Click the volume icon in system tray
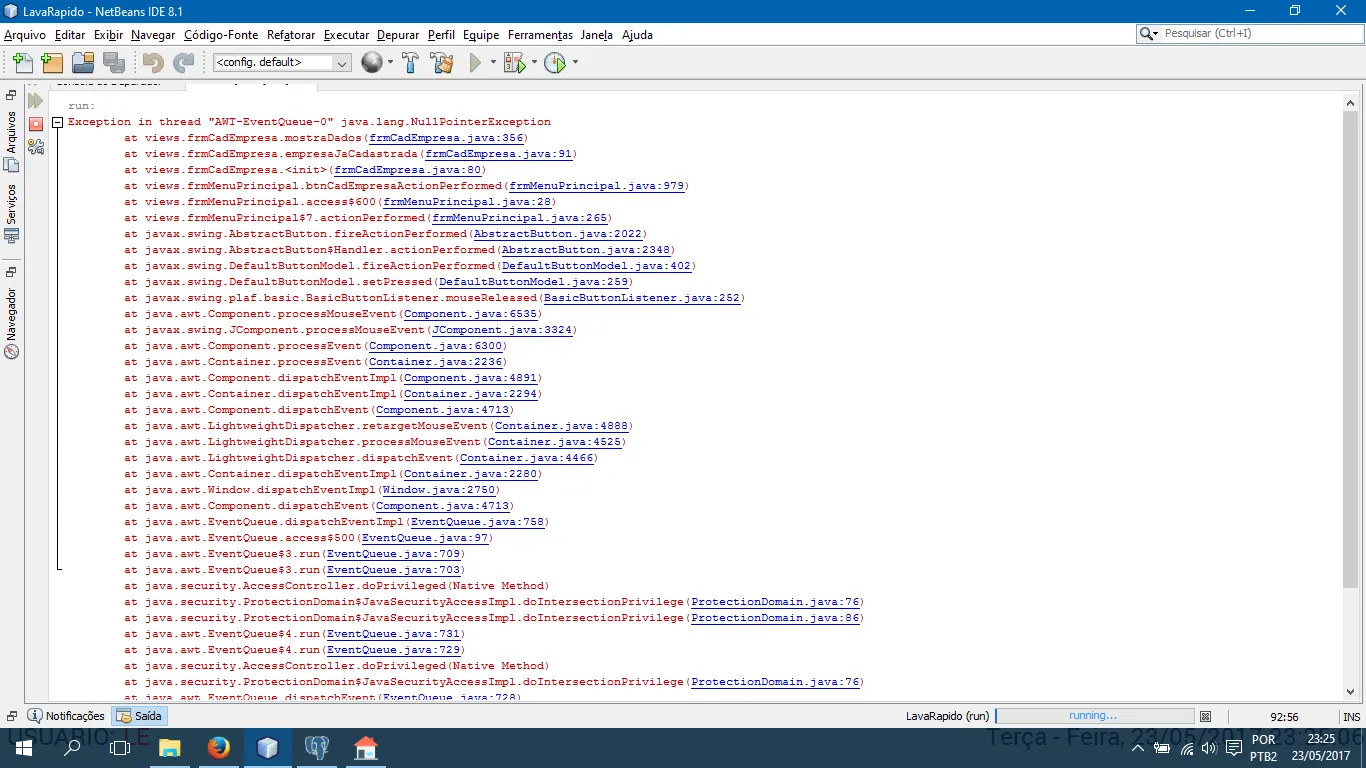 (x=1208, y=748)
